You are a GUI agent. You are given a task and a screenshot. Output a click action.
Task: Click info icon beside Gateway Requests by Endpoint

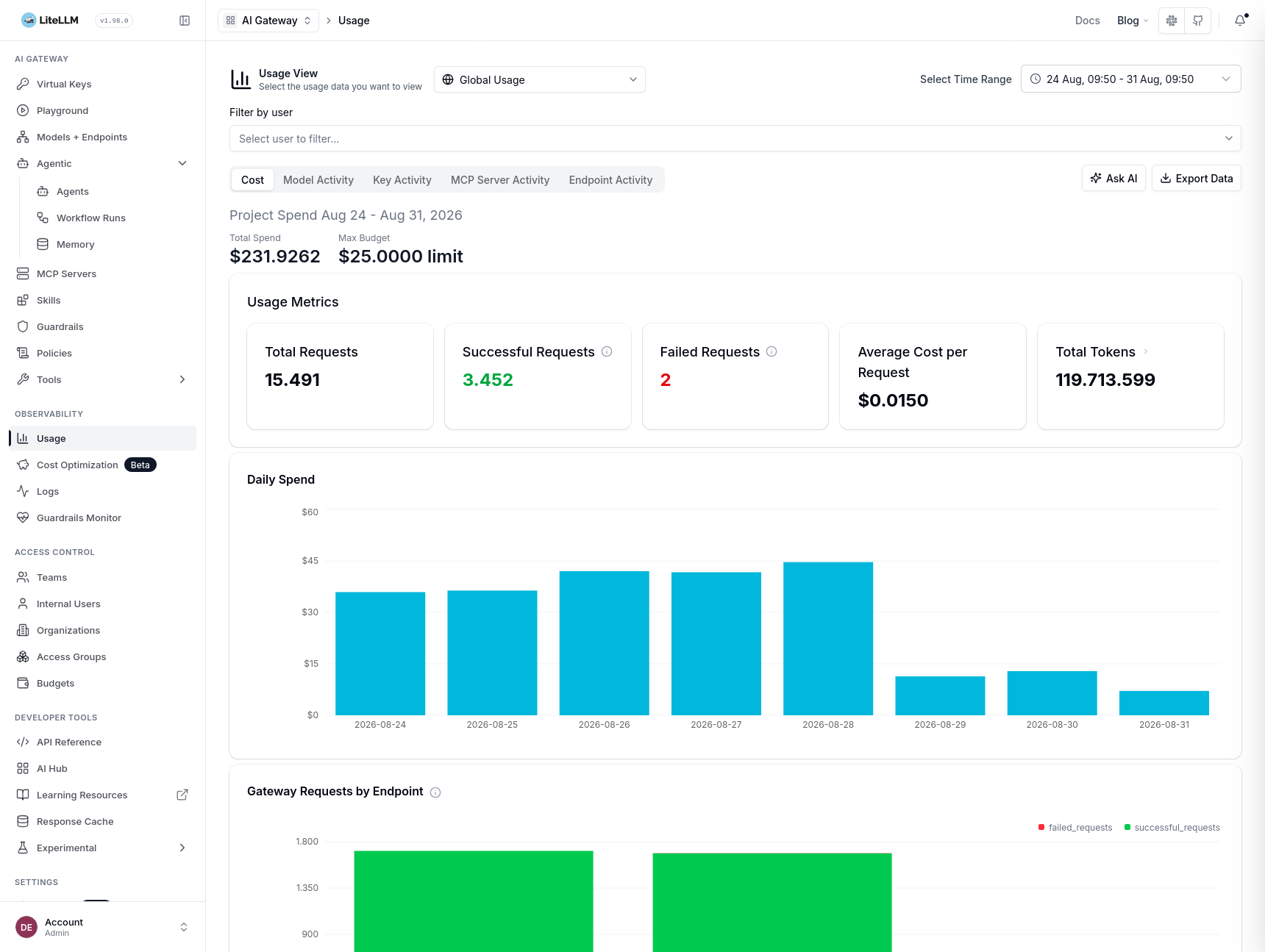[435, 792]
